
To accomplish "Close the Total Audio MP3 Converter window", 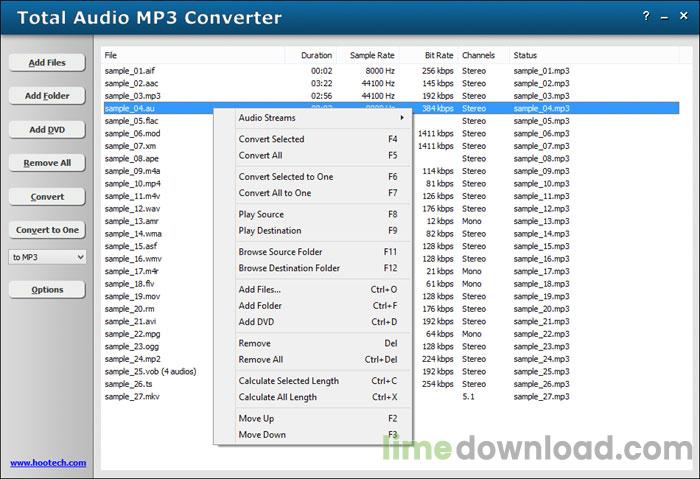I will [683, 16].
